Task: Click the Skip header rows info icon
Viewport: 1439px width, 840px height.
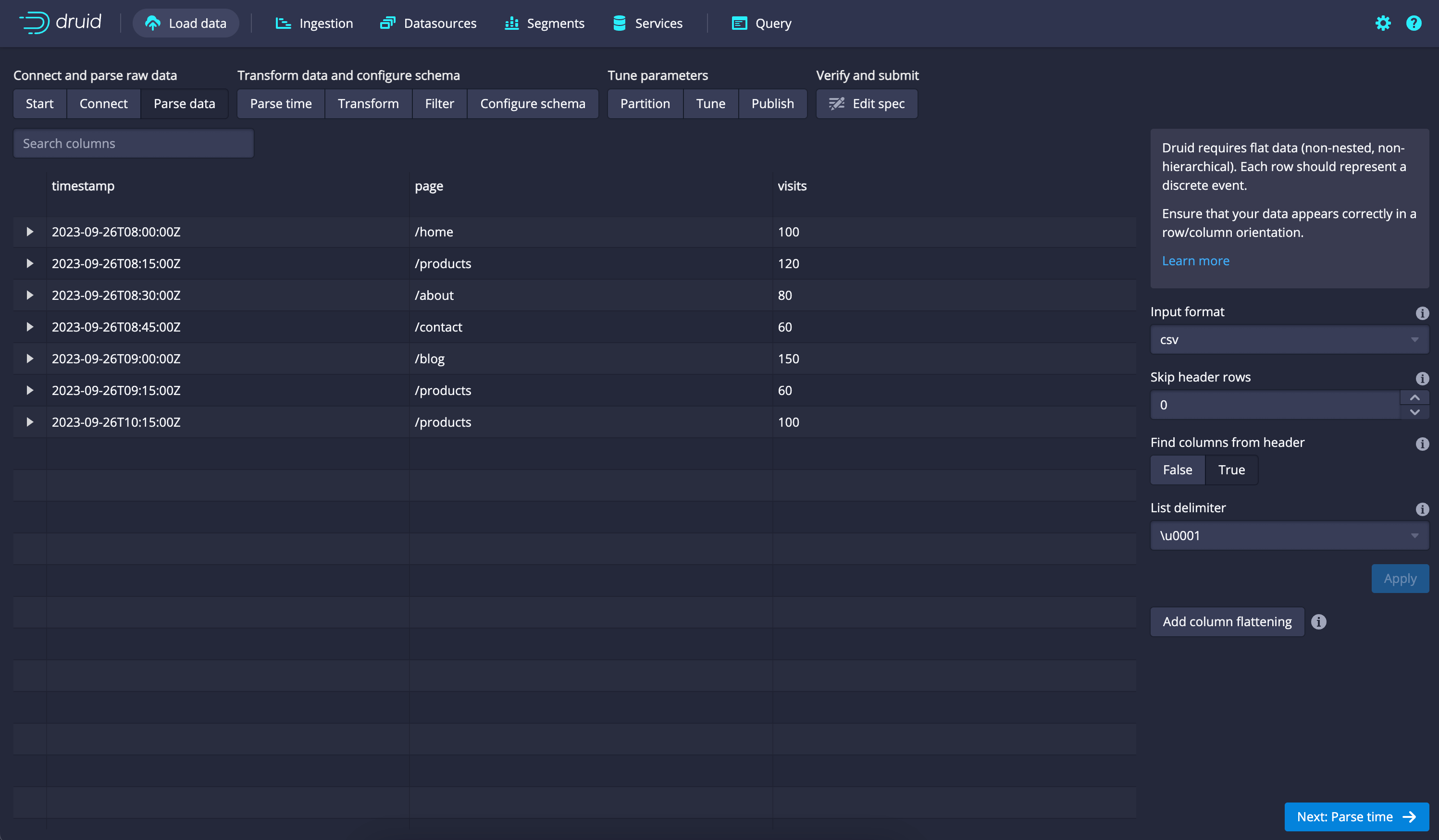Action: point(1422,378)
